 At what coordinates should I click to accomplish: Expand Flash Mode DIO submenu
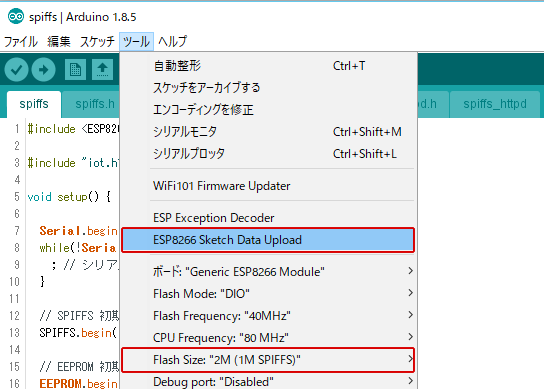coord(269,294)
